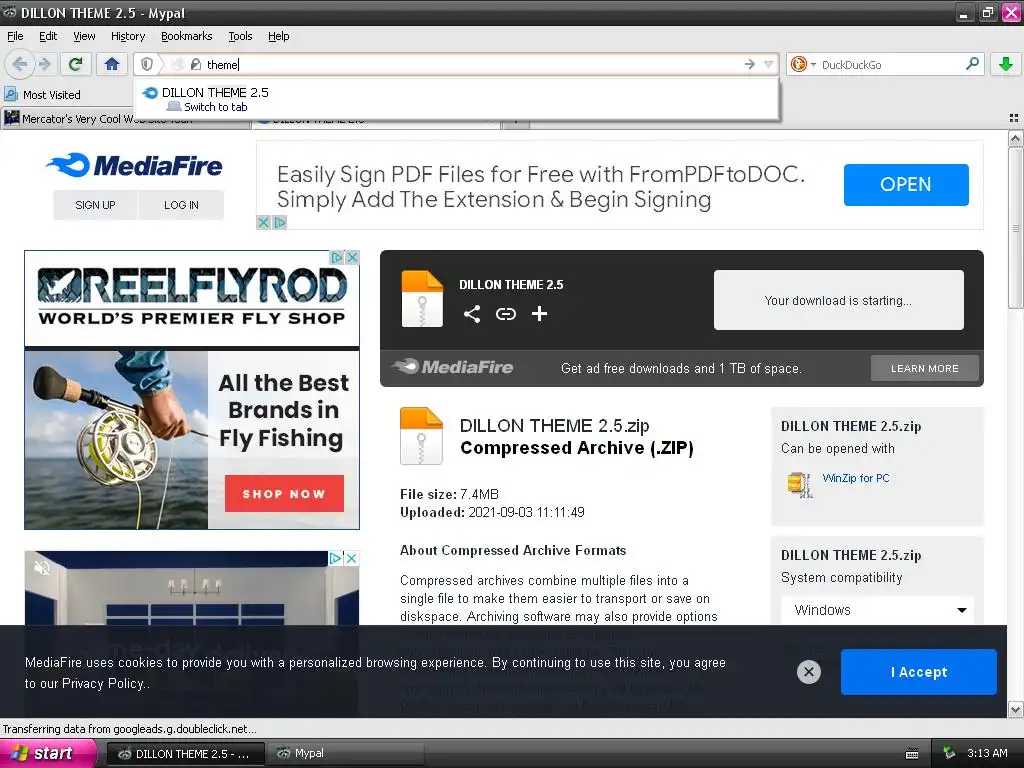The height and width of the screenshot is (768, 1024).
Task: Switch to DILLON THEME 2.5 taskbar window
Action: coord(185,754)
